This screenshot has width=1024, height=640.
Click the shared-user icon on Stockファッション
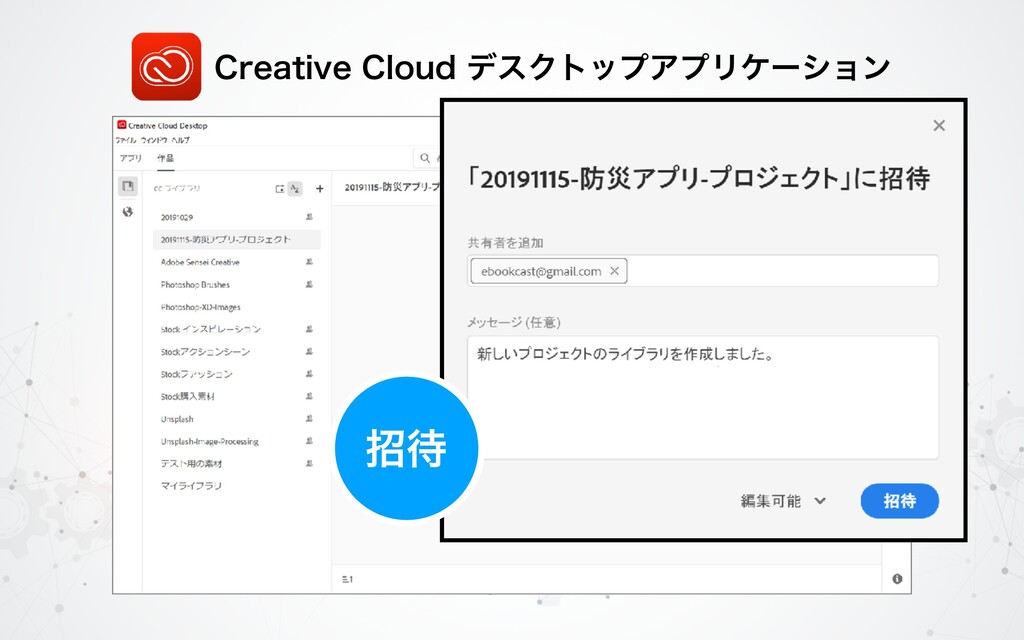click(x=309, y=374)
